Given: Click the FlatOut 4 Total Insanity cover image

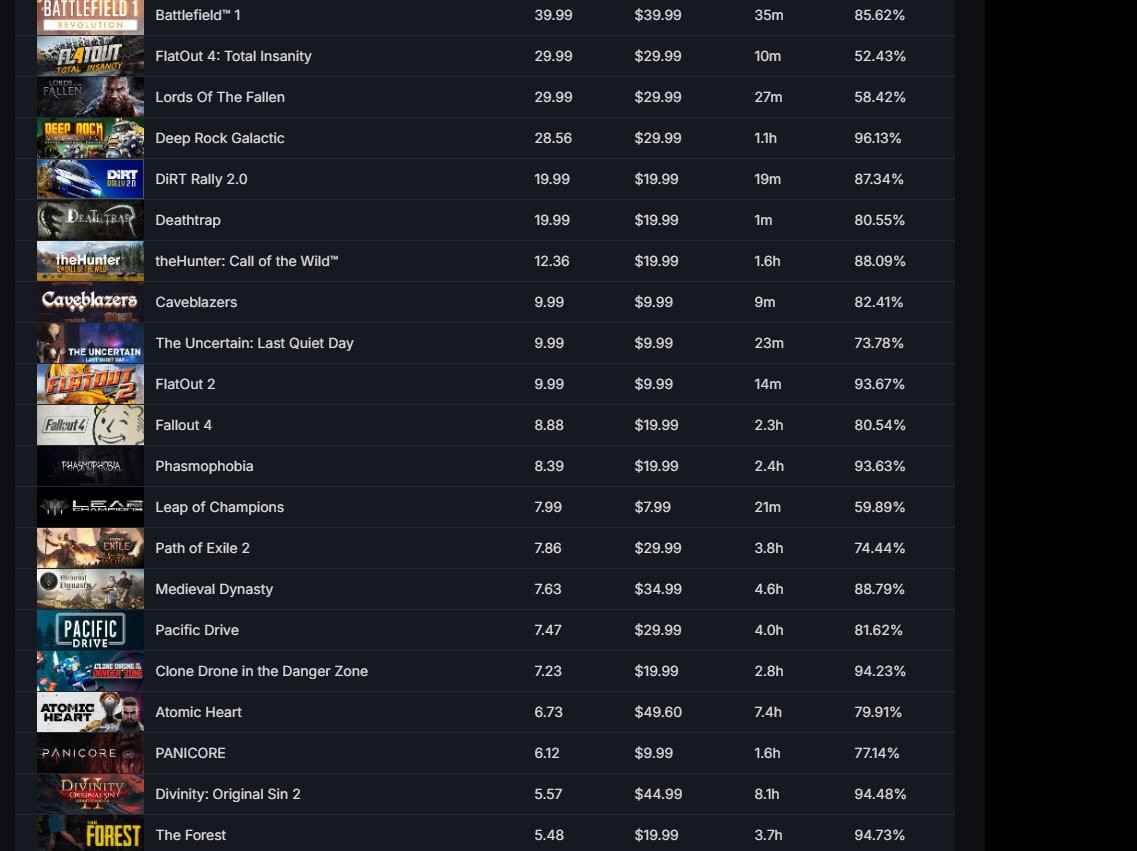Looking at the screenshot, I should (x=90, y=56).
